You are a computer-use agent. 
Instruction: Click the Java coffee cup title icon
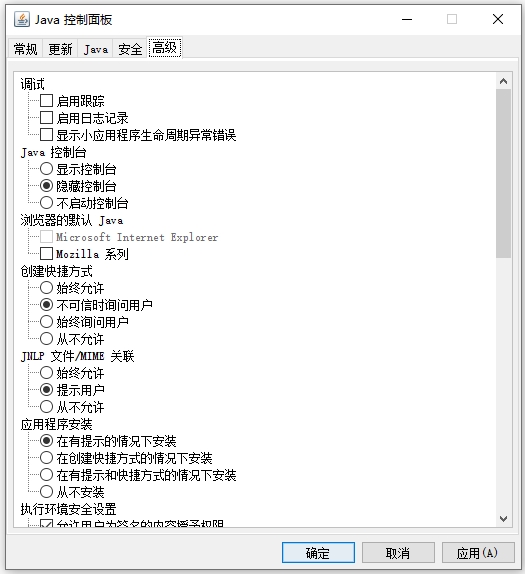click(x=22, y=19)
